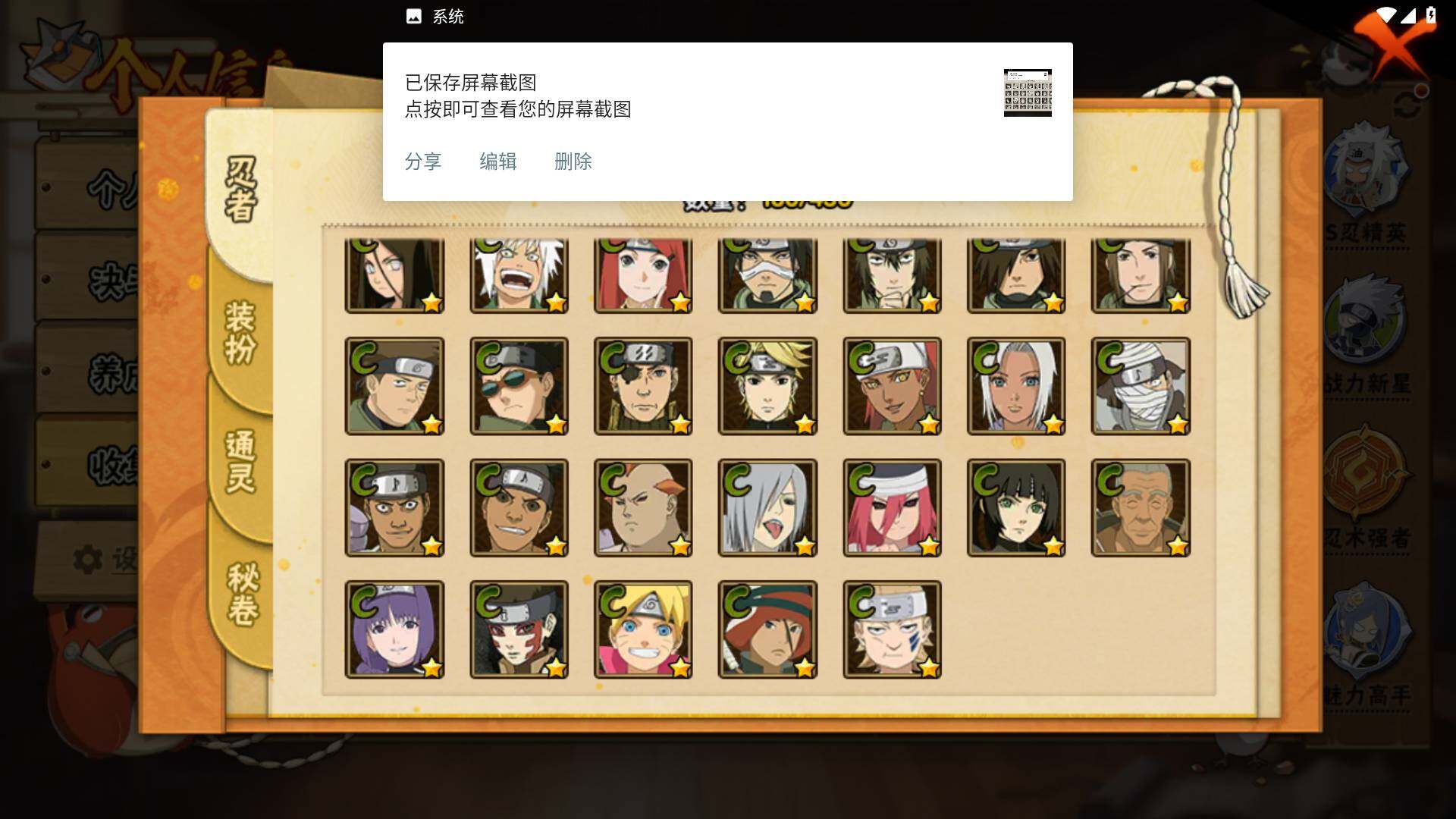Tap 编辑 in the screenshot notification
Viewport: 1456px width, 819px height.
click(x=498, y=162)
